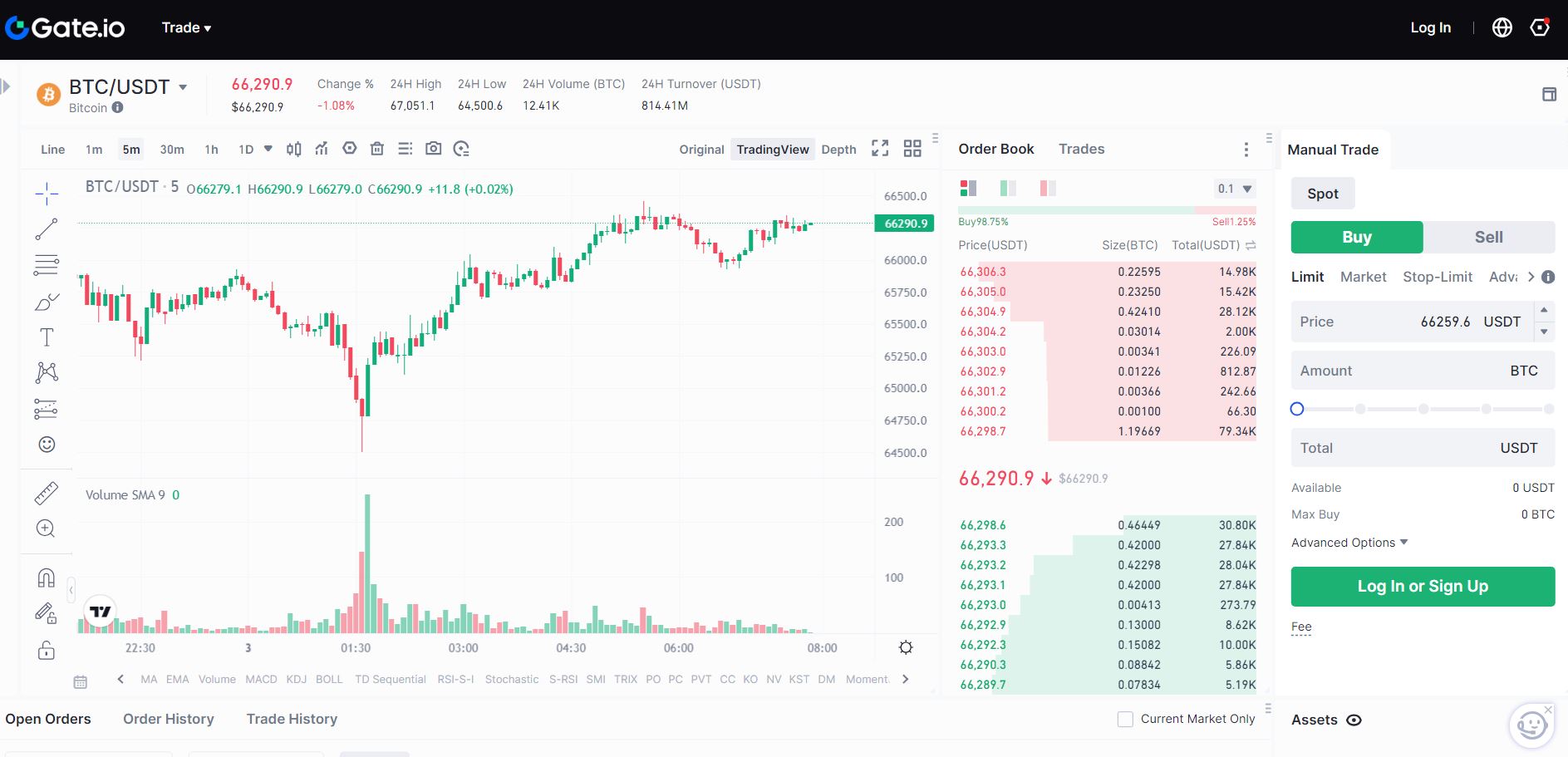Expand the BTC/USDT pair selector
The image size is (1568, 757).
click(183, 87)
